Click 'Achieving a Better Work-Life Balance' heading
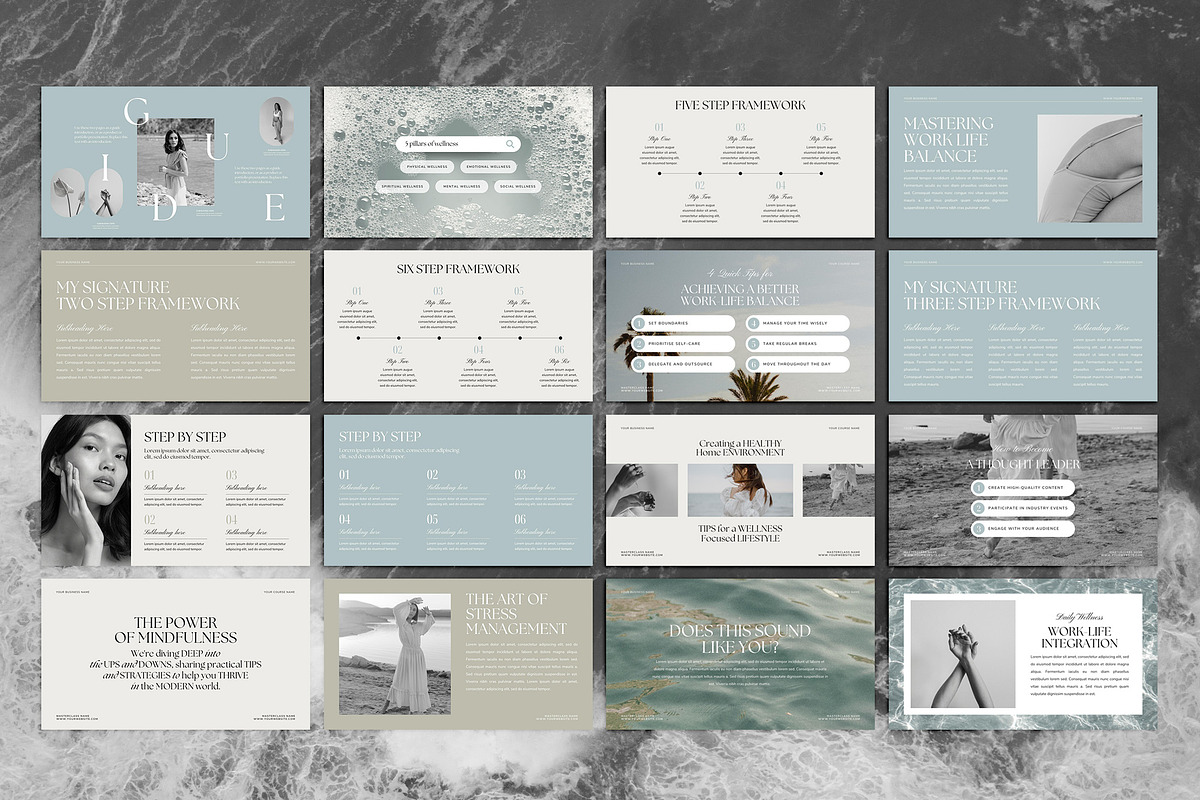Viewport: 1200px width, 800px height. coord(740,295)
